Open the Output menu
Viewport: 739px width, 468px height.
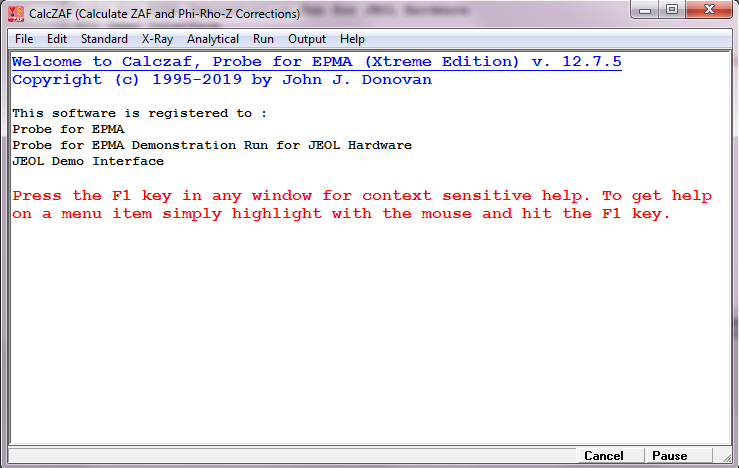pyautogui.click(x=307, y=39)
